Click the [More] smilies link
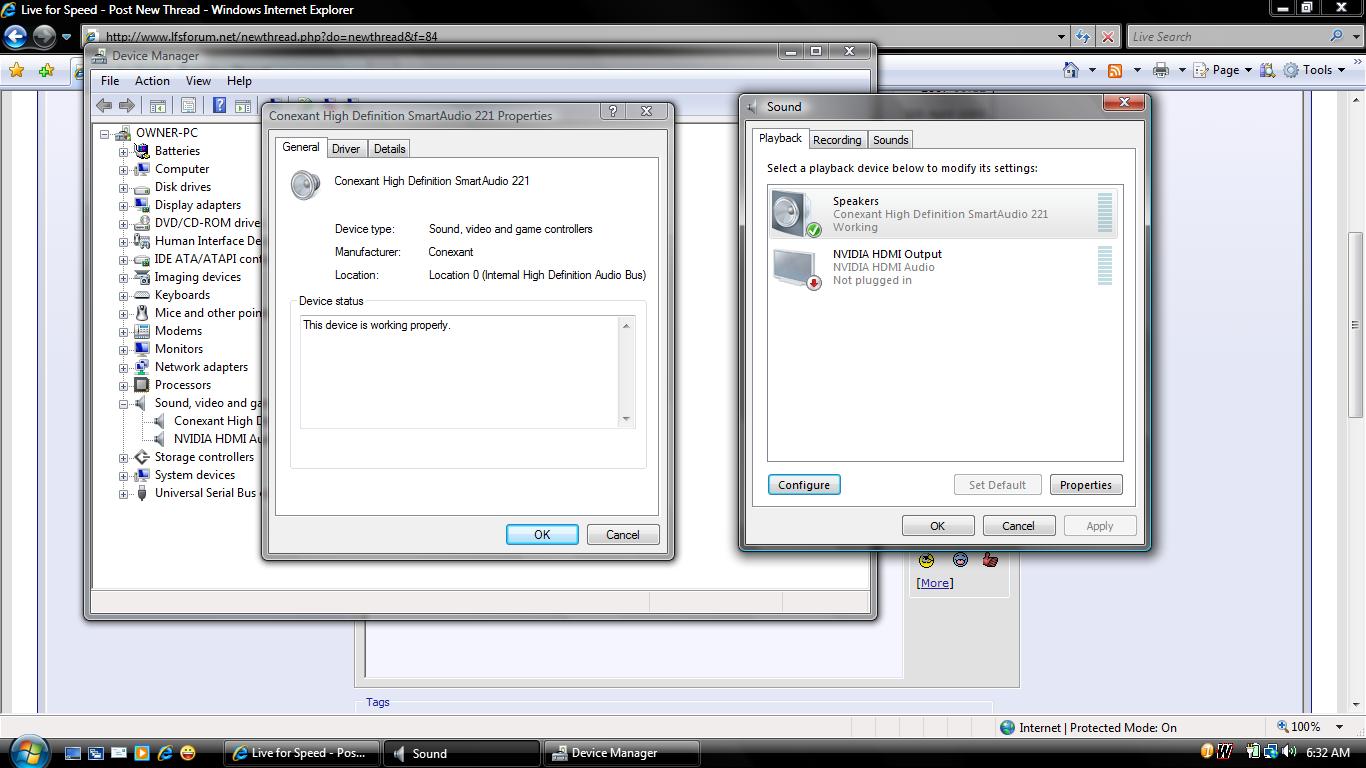Viewport: 1366px width, 768px height. point(935,583)
